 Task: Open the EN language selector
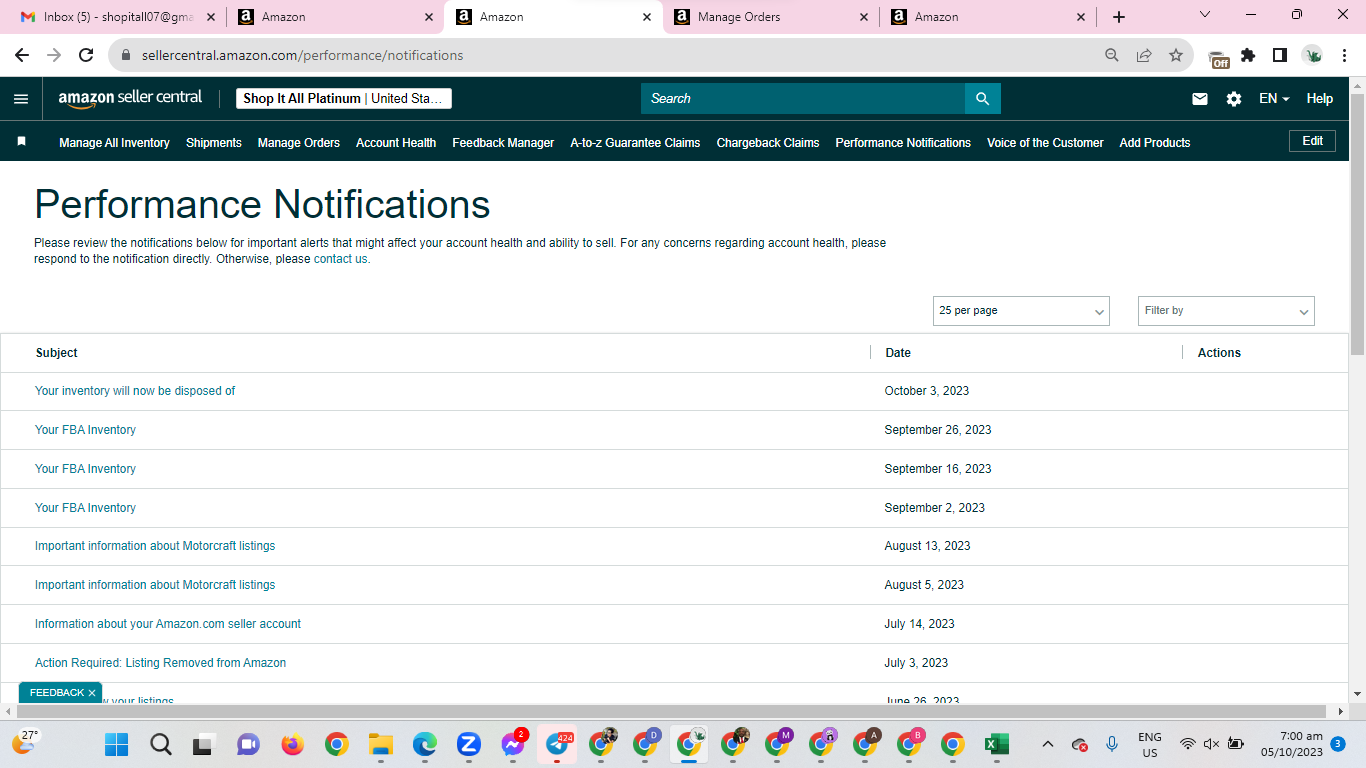[1274, 99]
